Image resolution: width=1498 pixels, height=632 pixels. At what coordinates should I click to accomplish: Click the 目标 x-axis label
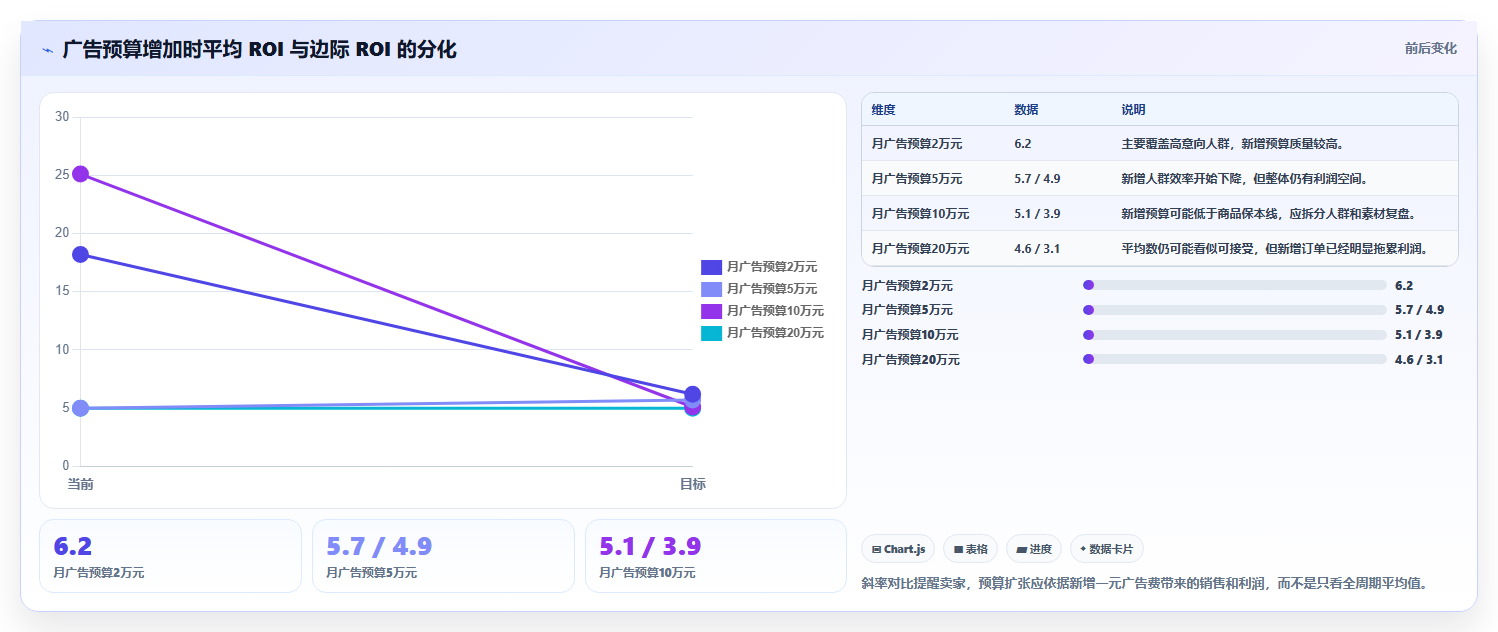(x=692, y=484)
